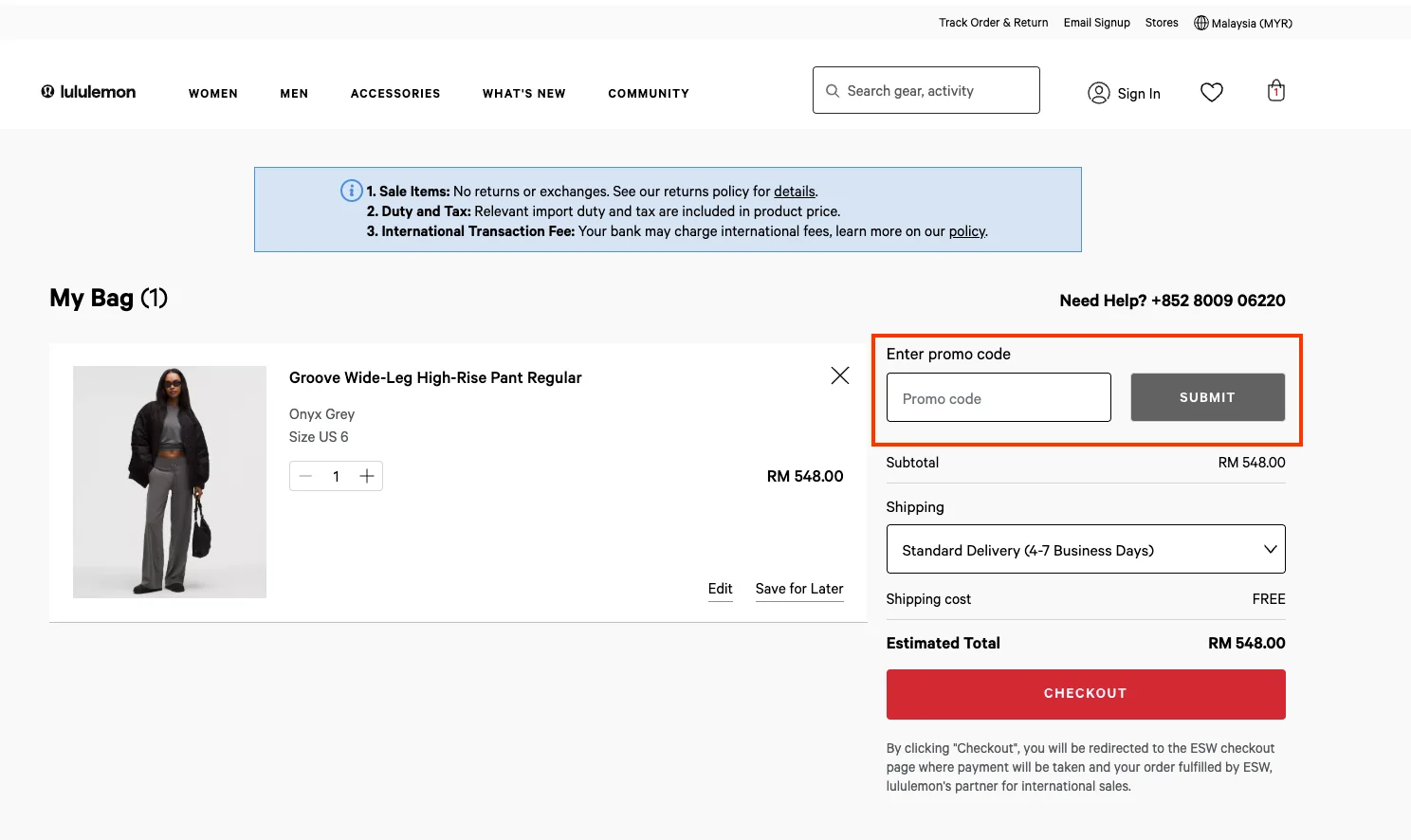Decrease quantity with the minus button
Image resolution: width=1411 pixels, height=840 pixels.
click(x=305, y=476)
